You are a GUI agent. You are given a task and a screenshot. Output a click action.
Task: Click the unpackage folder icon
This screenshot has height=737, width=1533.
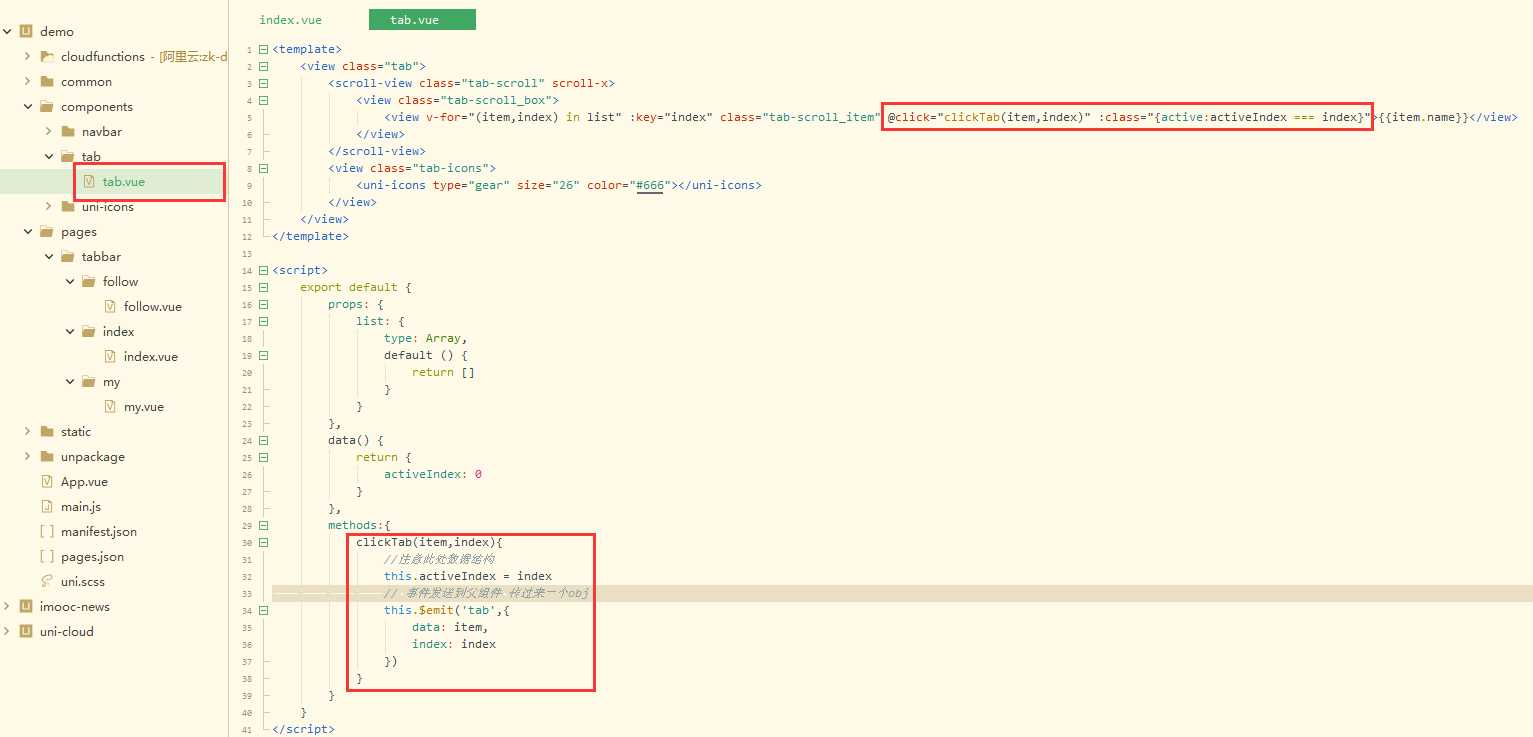pyautogui.click(x=46, y=457)
